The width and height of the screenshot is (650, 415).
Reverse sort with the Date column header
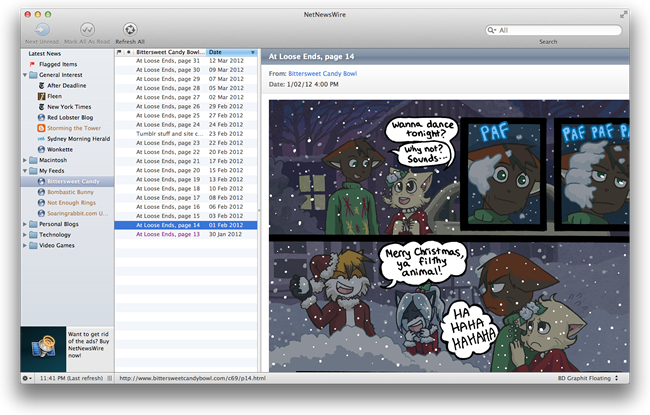231,52
